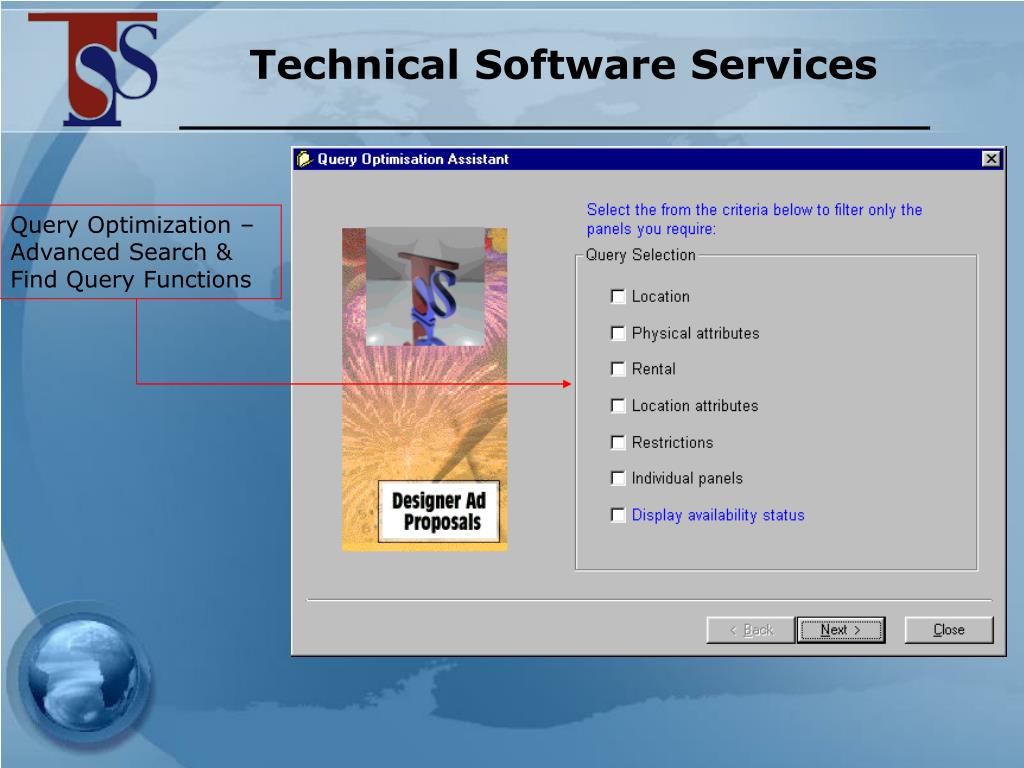
Task: Click the Next button
Action: (841, 630)
